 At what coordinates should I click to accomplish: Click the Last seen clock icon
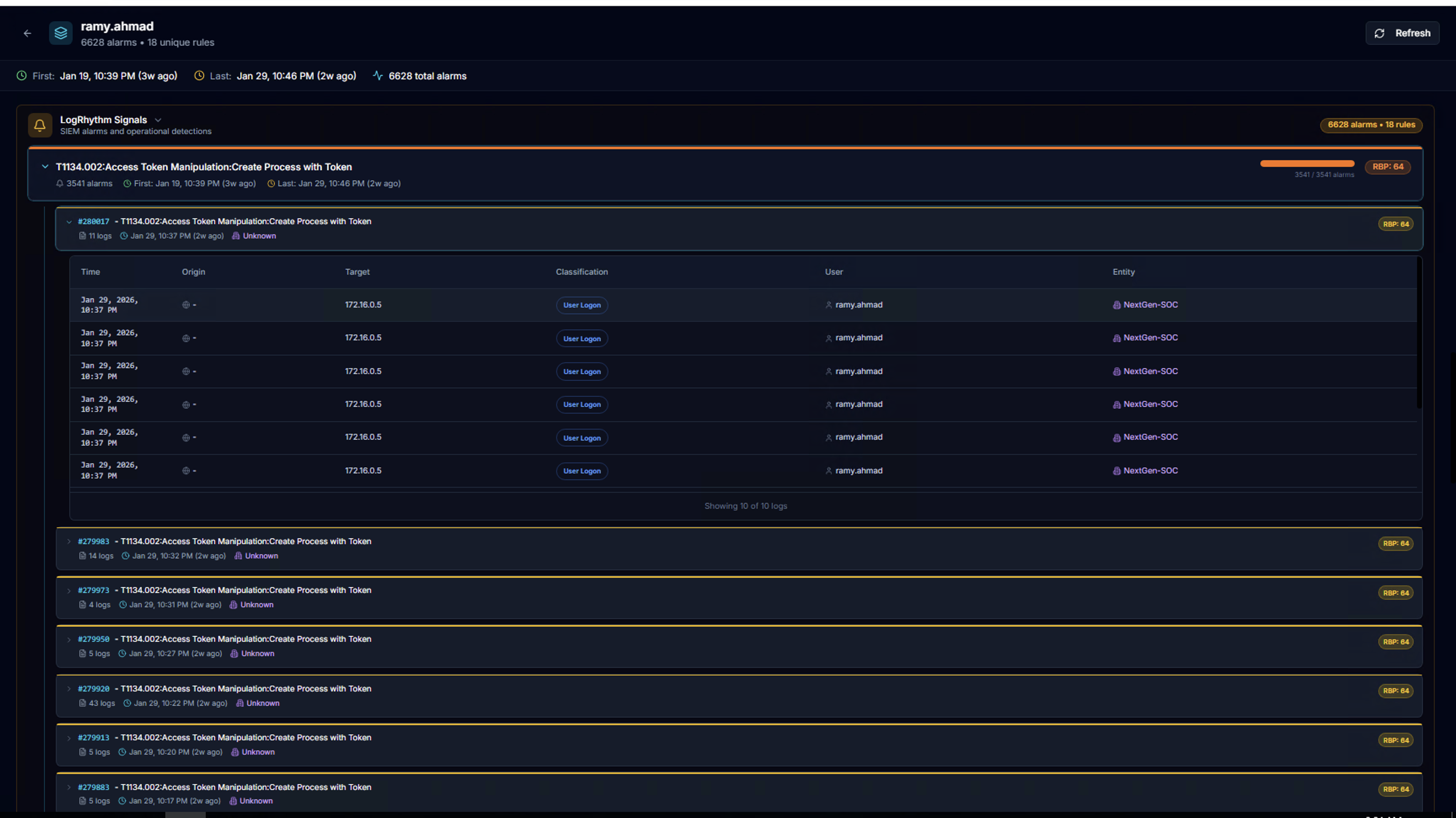click(199, 76)
